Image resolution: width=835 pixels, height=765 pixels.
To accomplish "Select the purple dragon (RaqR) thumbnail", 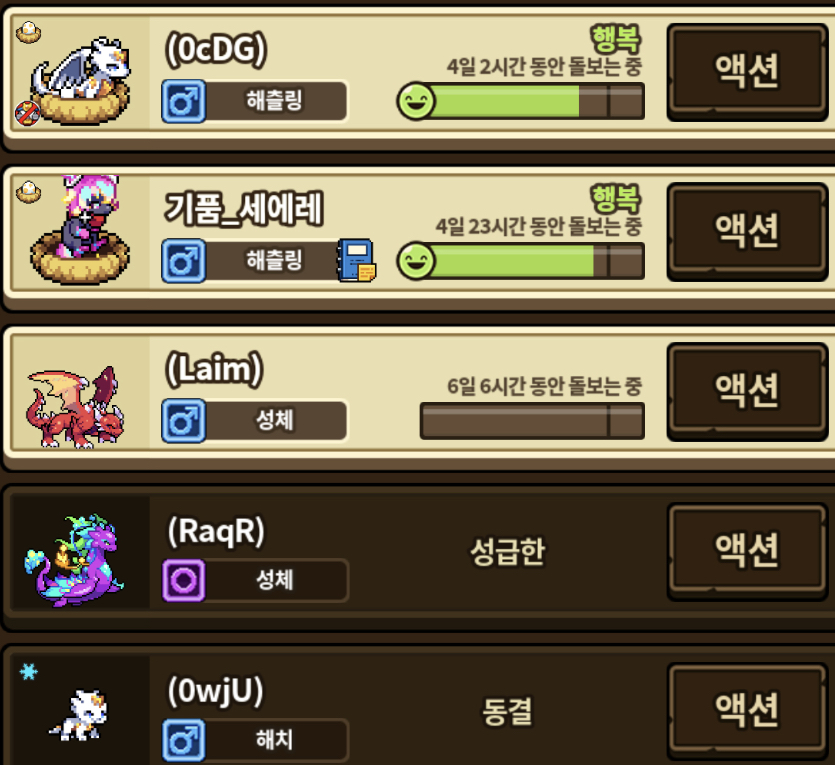I will point(75,560).
